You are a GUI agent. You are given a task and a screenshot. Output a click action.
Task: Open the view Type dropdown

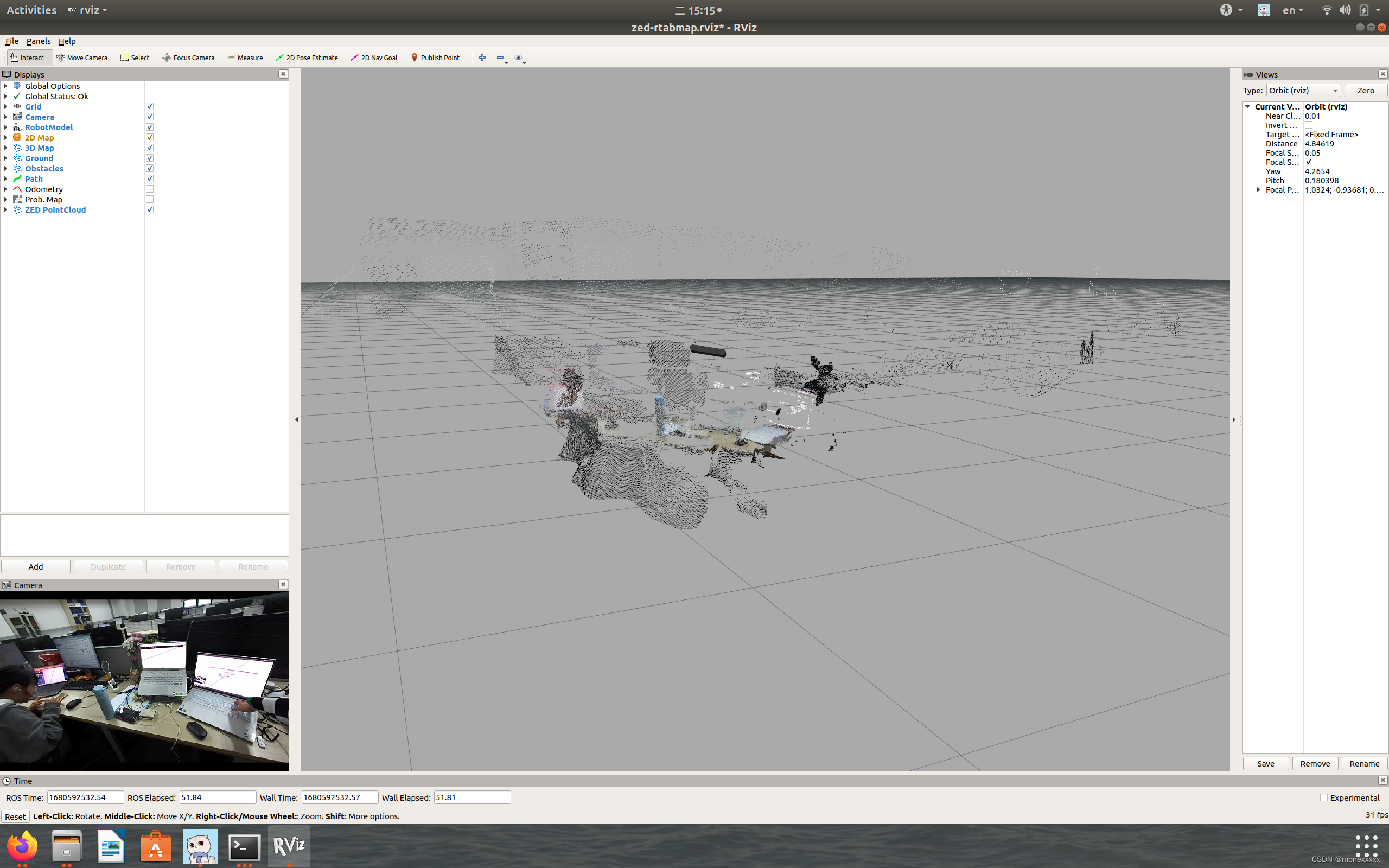pyautogui.click(x=1303, y=91)
